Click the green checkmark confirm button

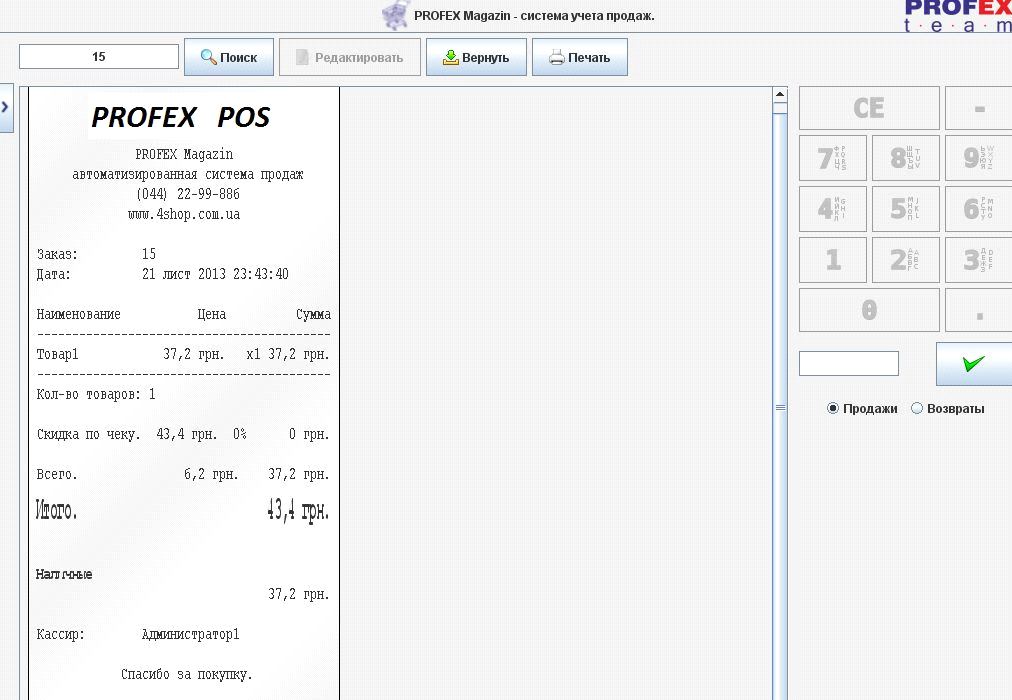coord(974,364)
